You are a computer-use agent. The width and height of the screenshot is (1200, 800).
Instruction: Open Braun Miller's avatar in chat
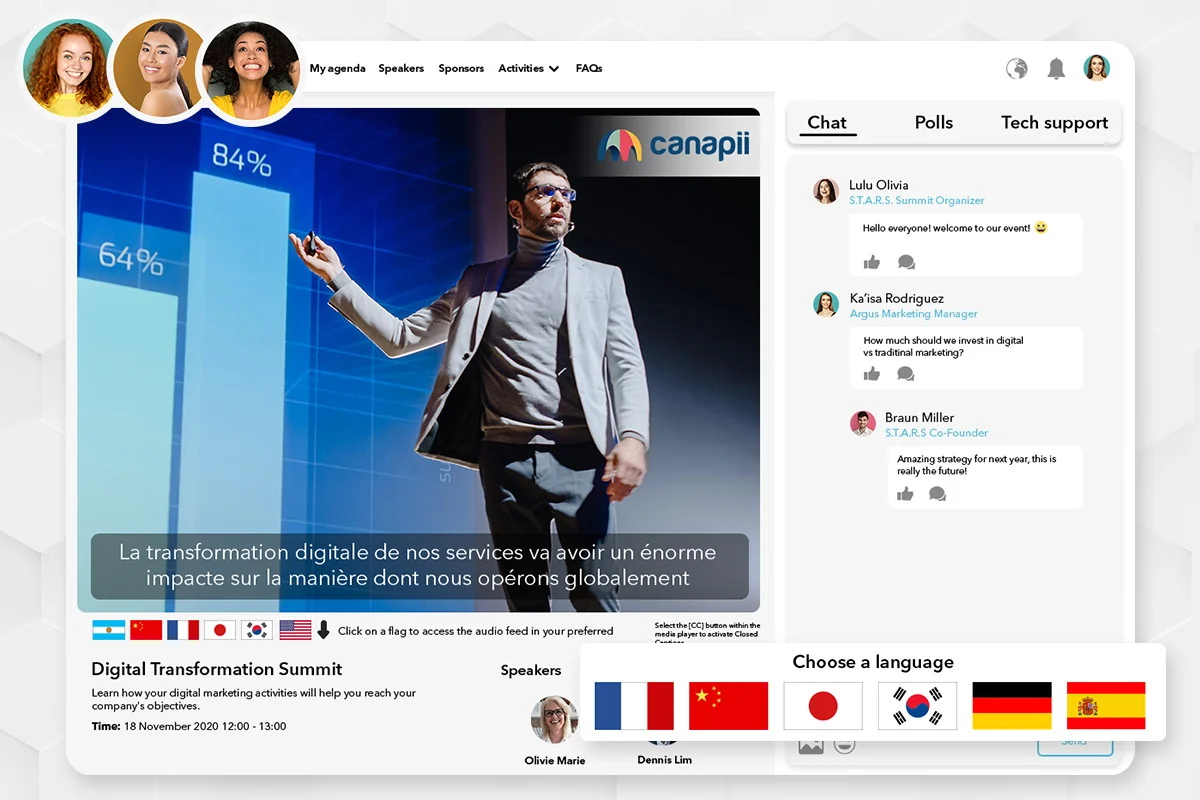(863, 423)
